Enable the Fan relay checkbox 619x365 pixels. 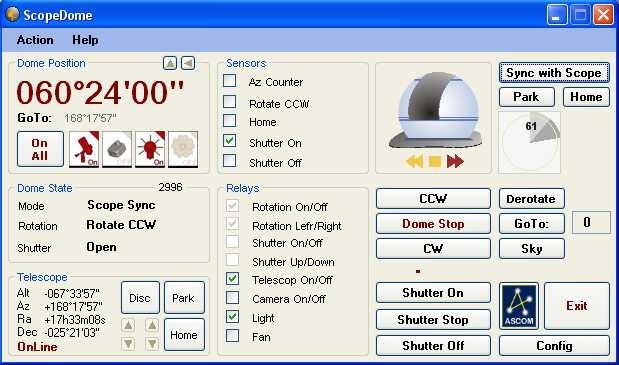(233, 336)
